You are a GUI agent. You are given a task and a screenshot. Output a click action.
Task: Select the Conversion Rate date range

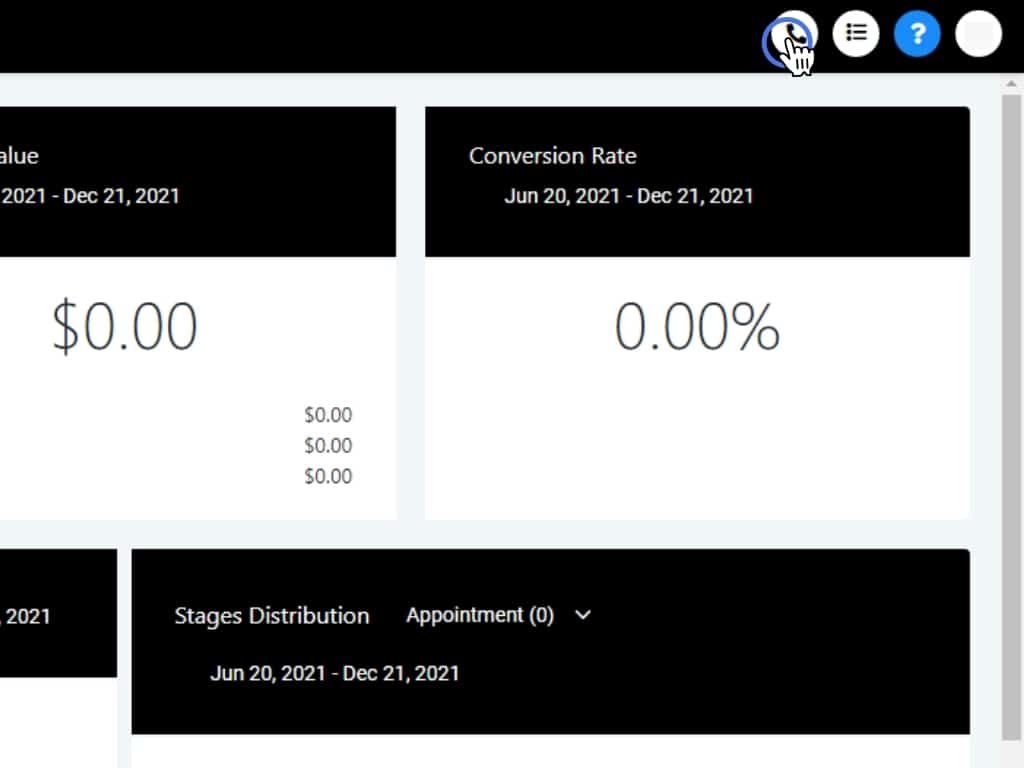(628, 195)
